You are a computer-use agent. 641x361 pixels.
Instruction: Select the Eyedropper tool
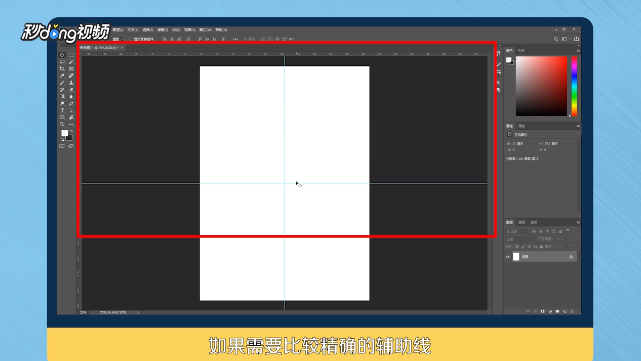click(62, 76)
